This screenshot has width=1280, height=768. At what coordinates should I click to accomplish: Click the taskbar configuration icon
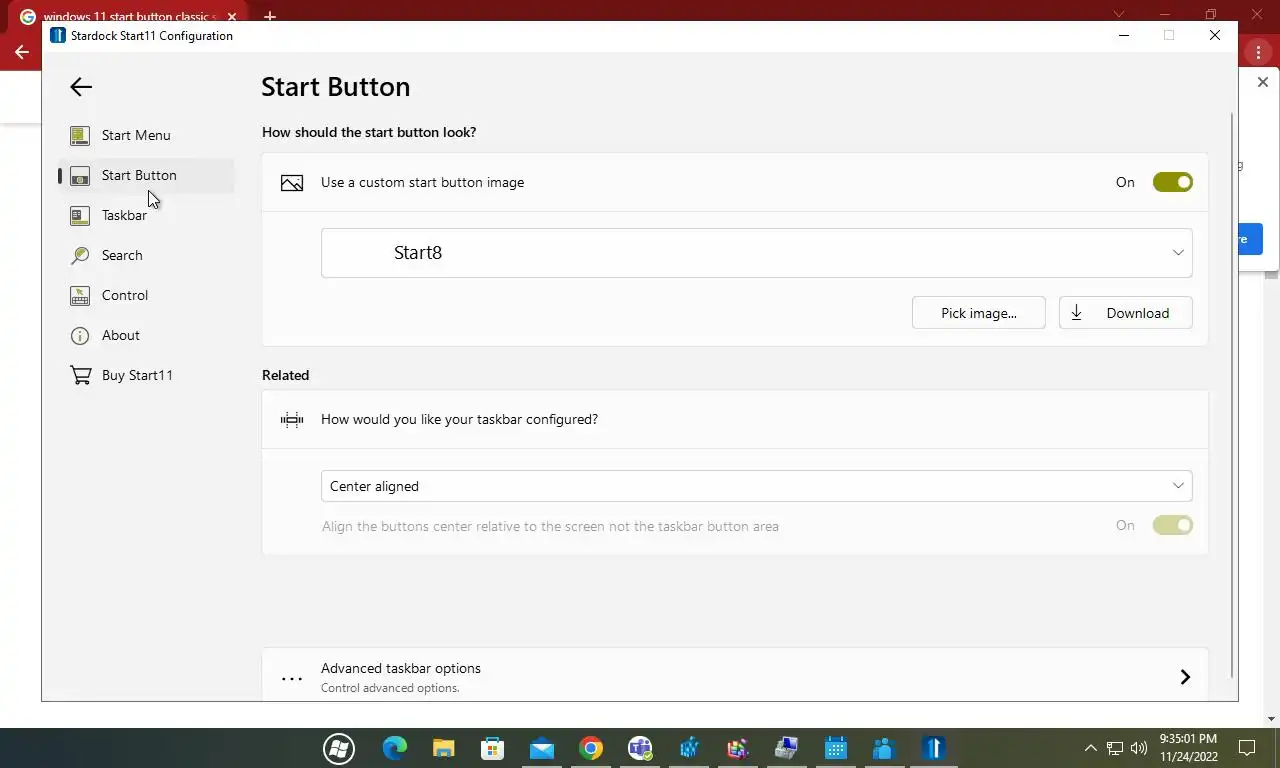[x=291, y=420]
